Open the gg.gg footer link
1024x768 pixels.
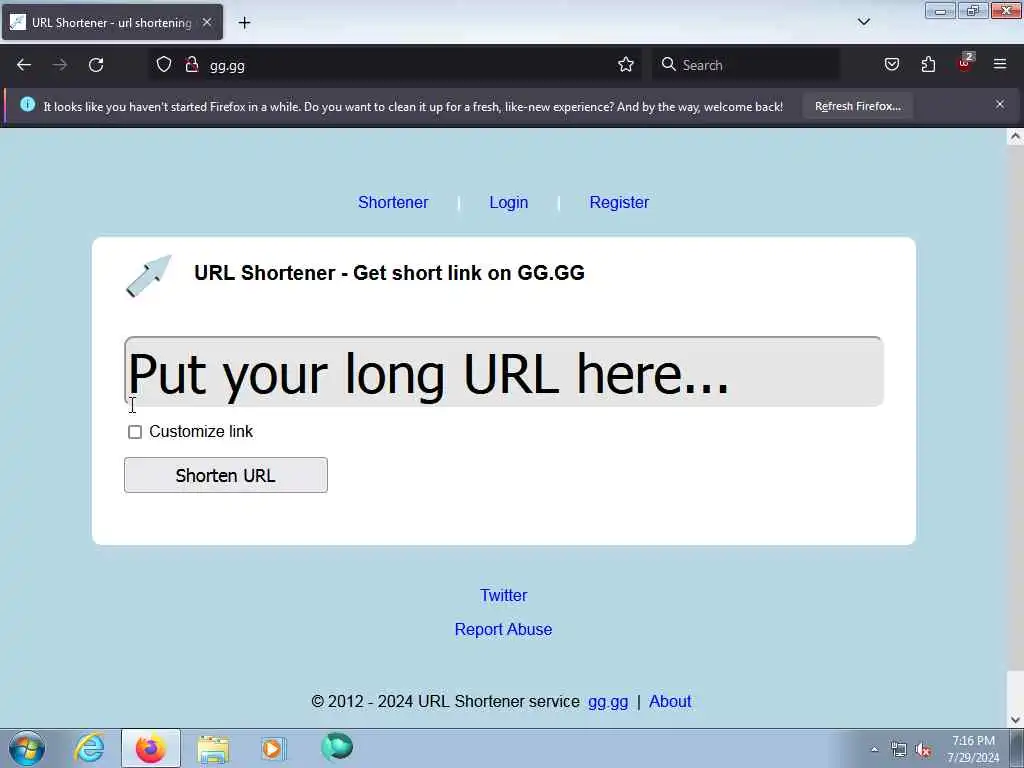click(x=608, y=702)
